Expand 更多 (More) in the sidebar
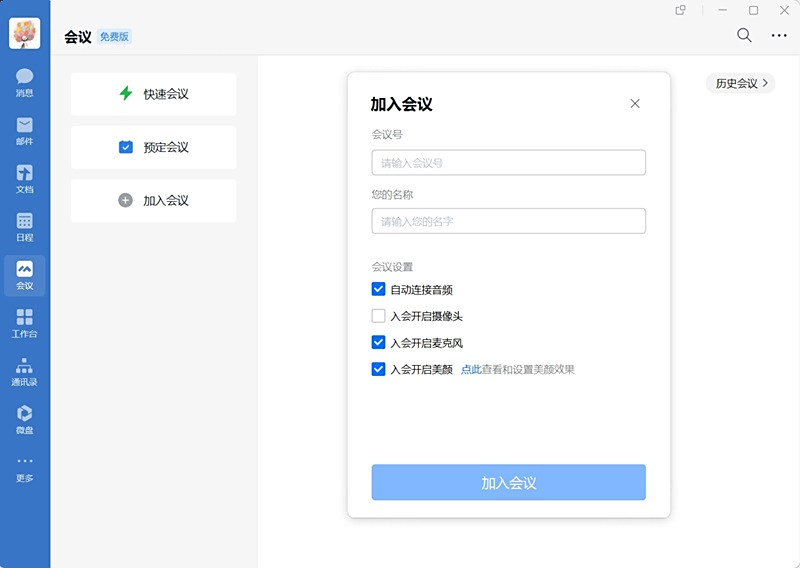 (x=24, y=467)
